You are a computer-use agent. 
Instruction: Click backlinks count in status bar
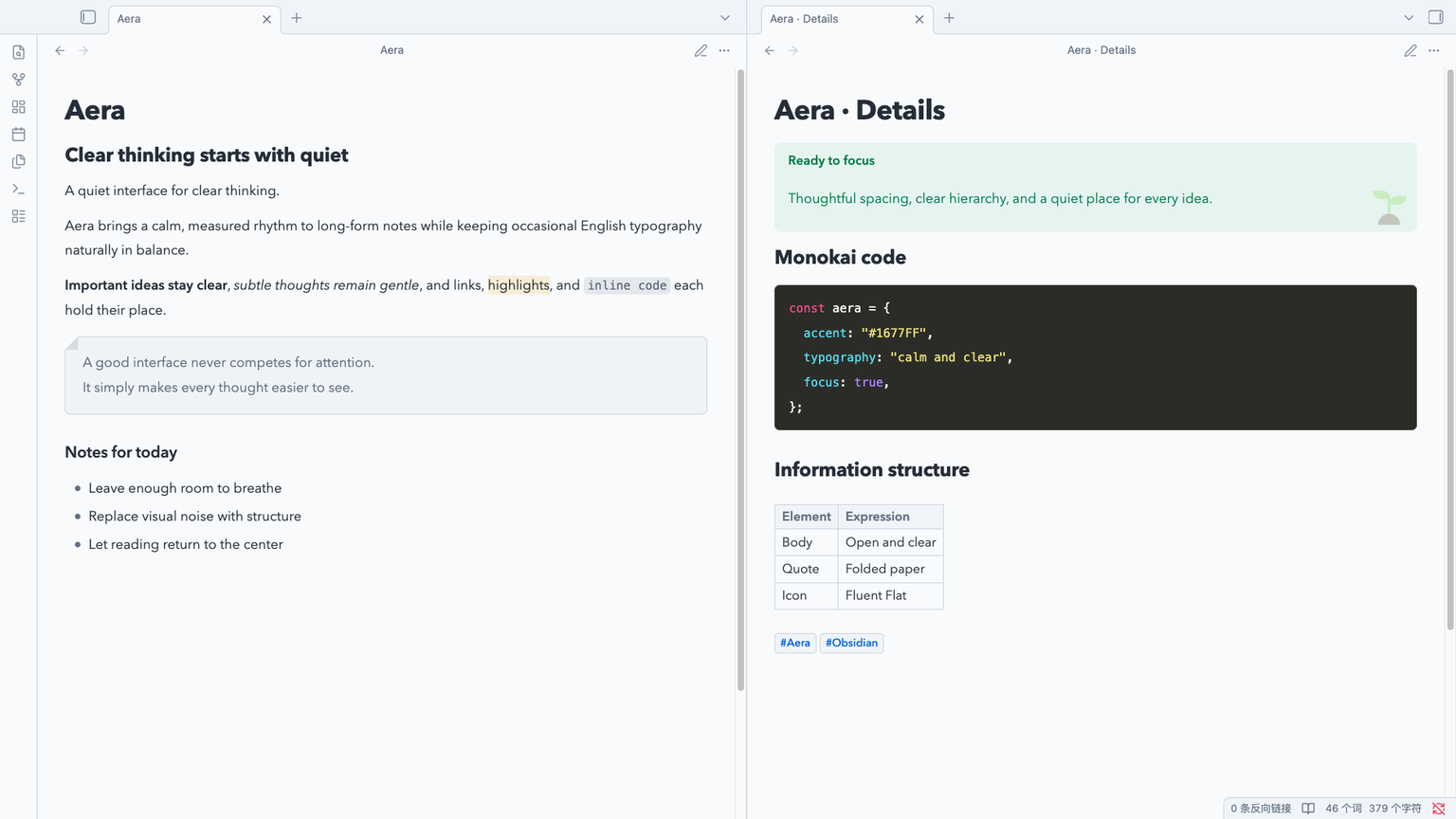click(x=1261, y=809)
